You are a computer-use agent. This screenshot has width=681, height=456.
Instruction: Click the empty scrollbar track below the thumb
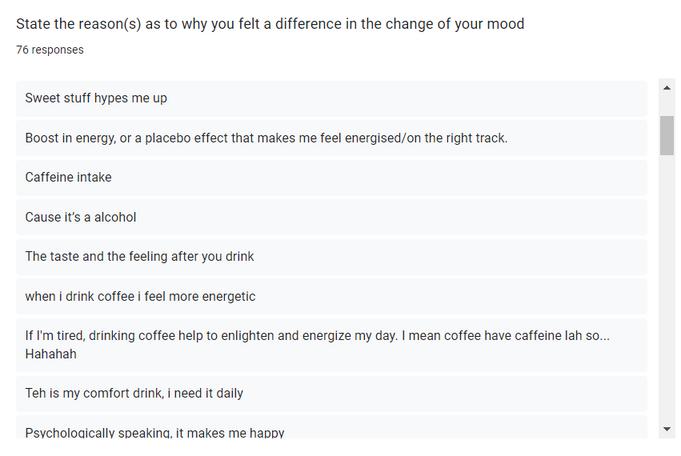pos(667,287)
